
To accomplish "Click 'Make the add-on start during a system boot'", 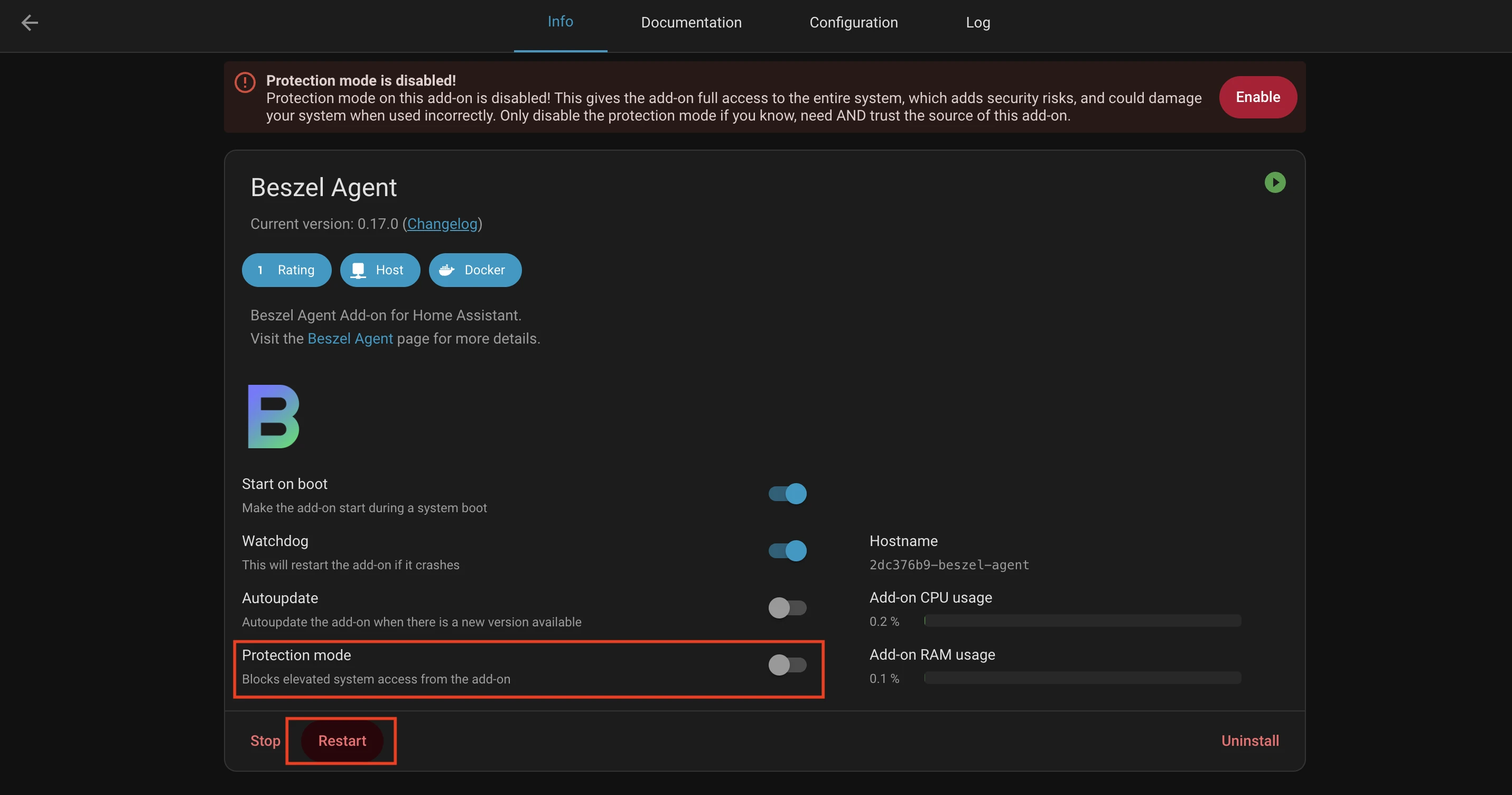I will click(365, 508).
